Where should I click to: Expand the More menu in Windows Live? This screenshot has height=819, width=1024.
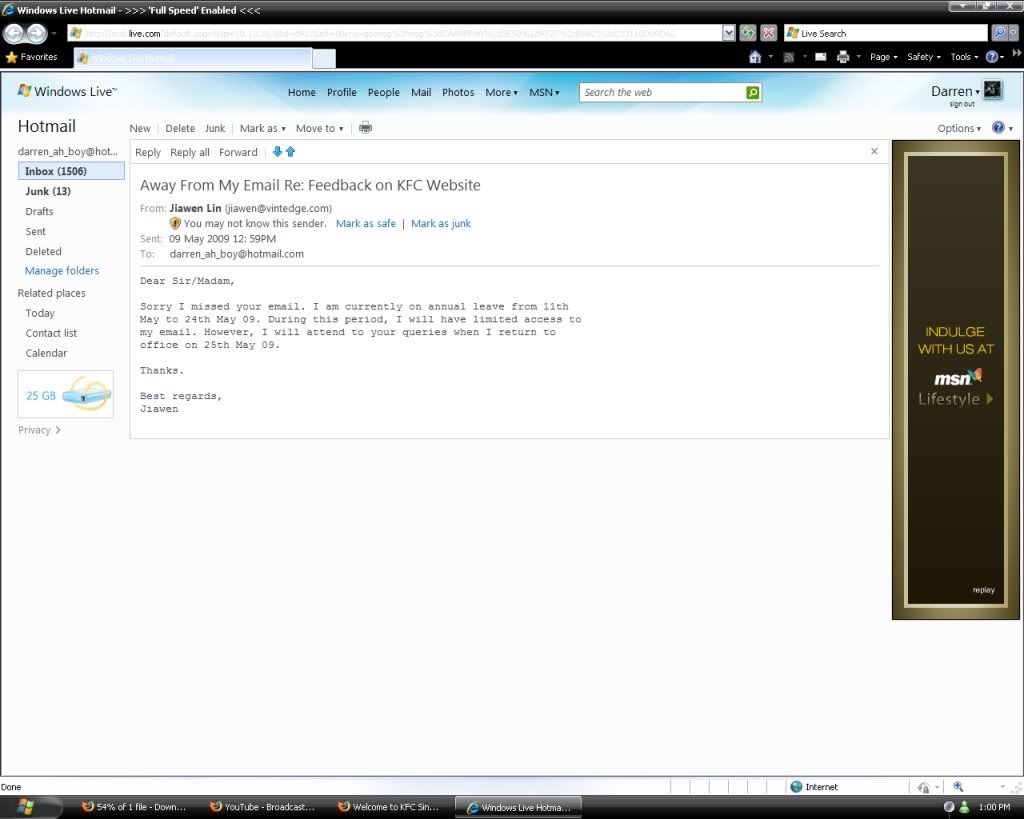501,92
